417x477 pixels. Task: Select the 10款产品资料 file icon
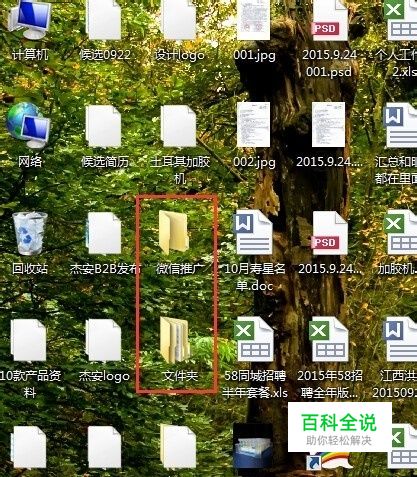coord(28,341)
